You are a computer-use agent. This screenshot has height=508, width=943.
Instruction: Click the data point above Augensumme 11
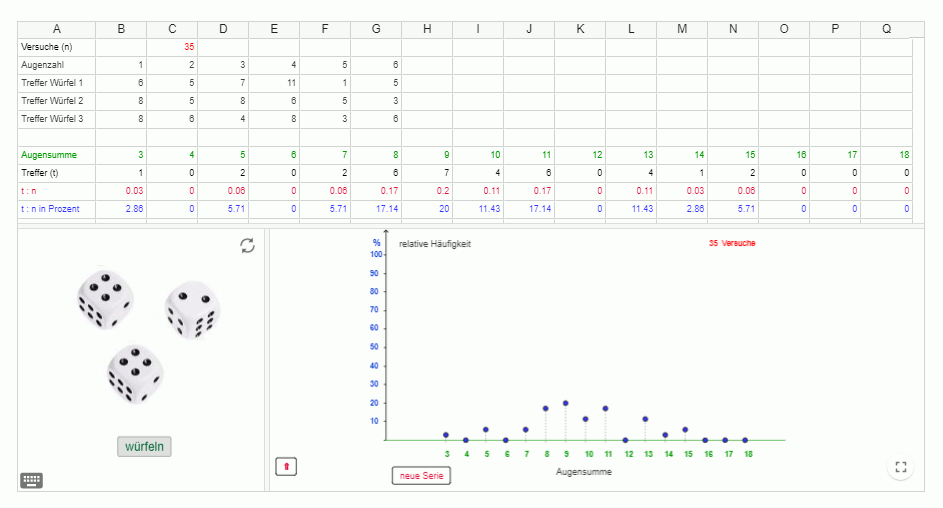click(x=606, y=408)
